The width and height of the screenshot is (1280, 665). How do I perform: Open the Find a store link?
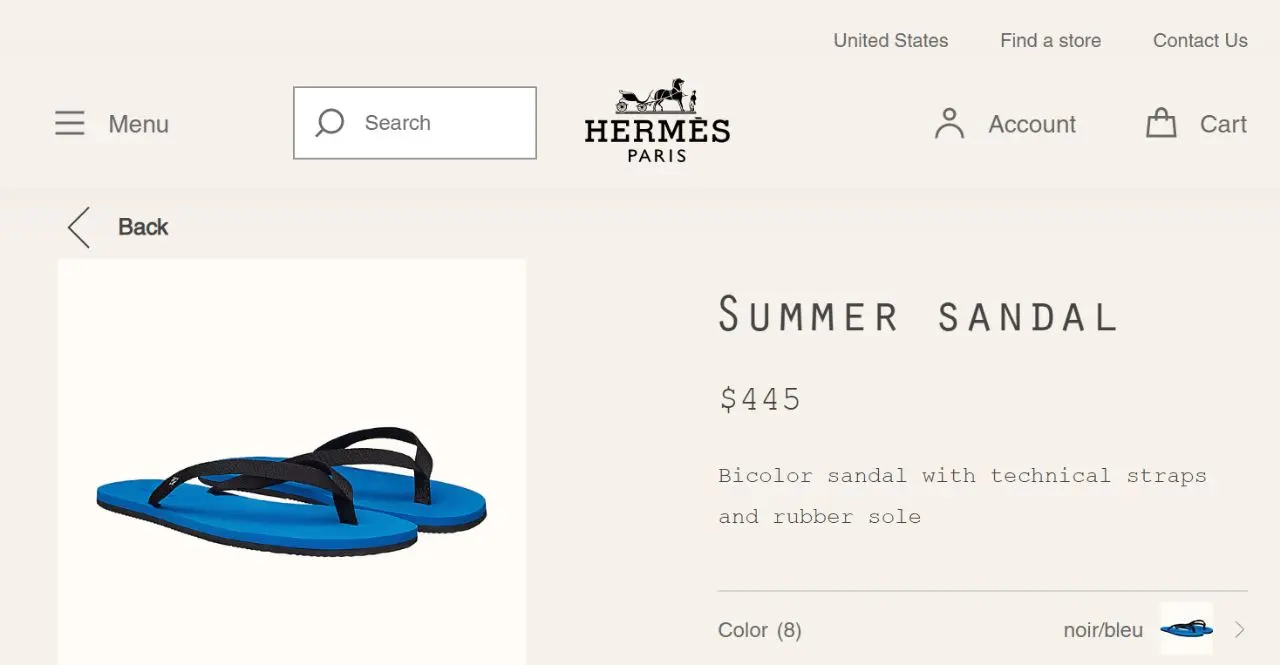click(x=1050, y=41)
